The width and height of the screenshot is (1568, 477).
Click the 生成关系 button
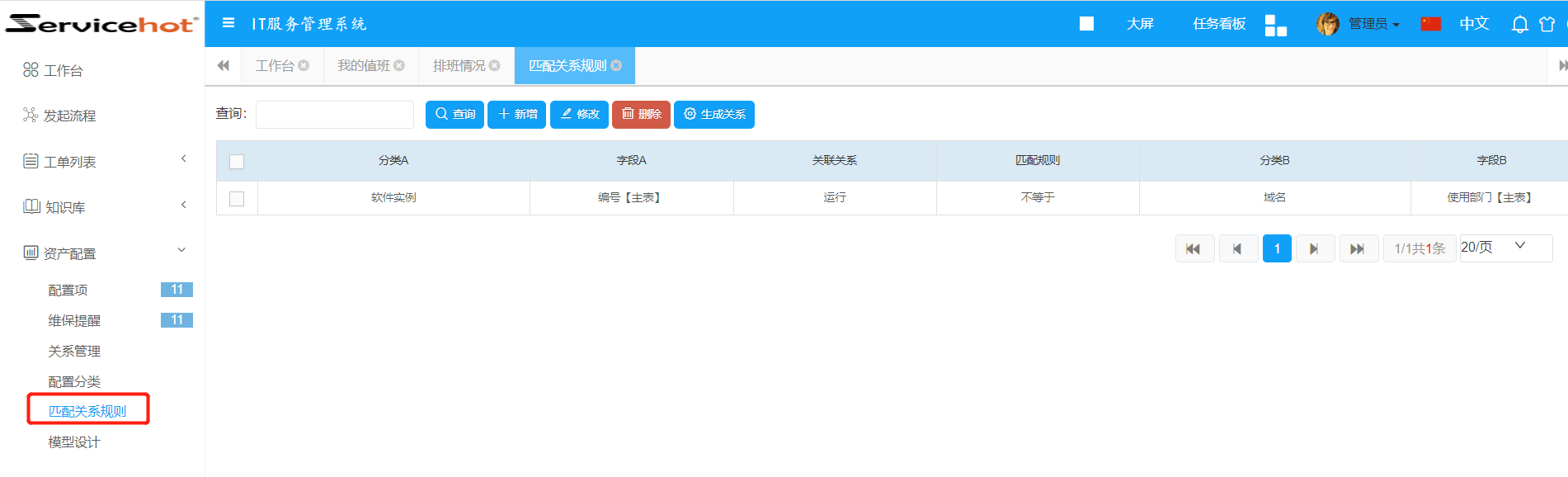click(713, 114)
